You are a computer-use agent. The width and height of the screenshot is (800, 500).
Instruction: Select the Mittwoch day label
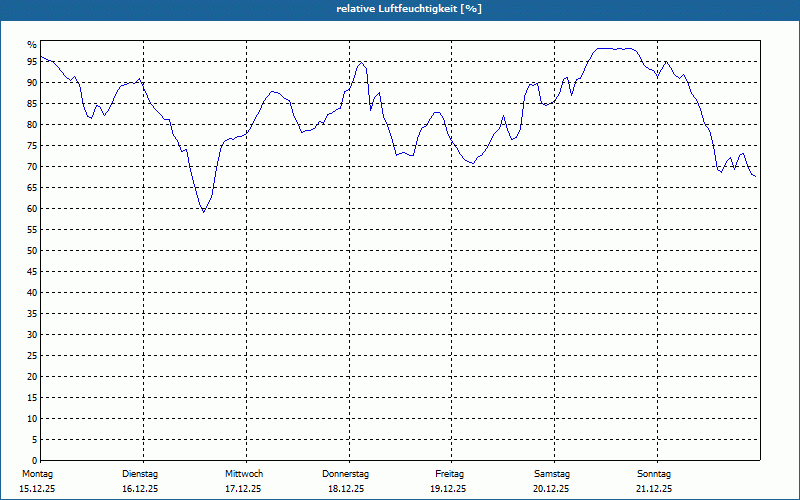[244, 474]
